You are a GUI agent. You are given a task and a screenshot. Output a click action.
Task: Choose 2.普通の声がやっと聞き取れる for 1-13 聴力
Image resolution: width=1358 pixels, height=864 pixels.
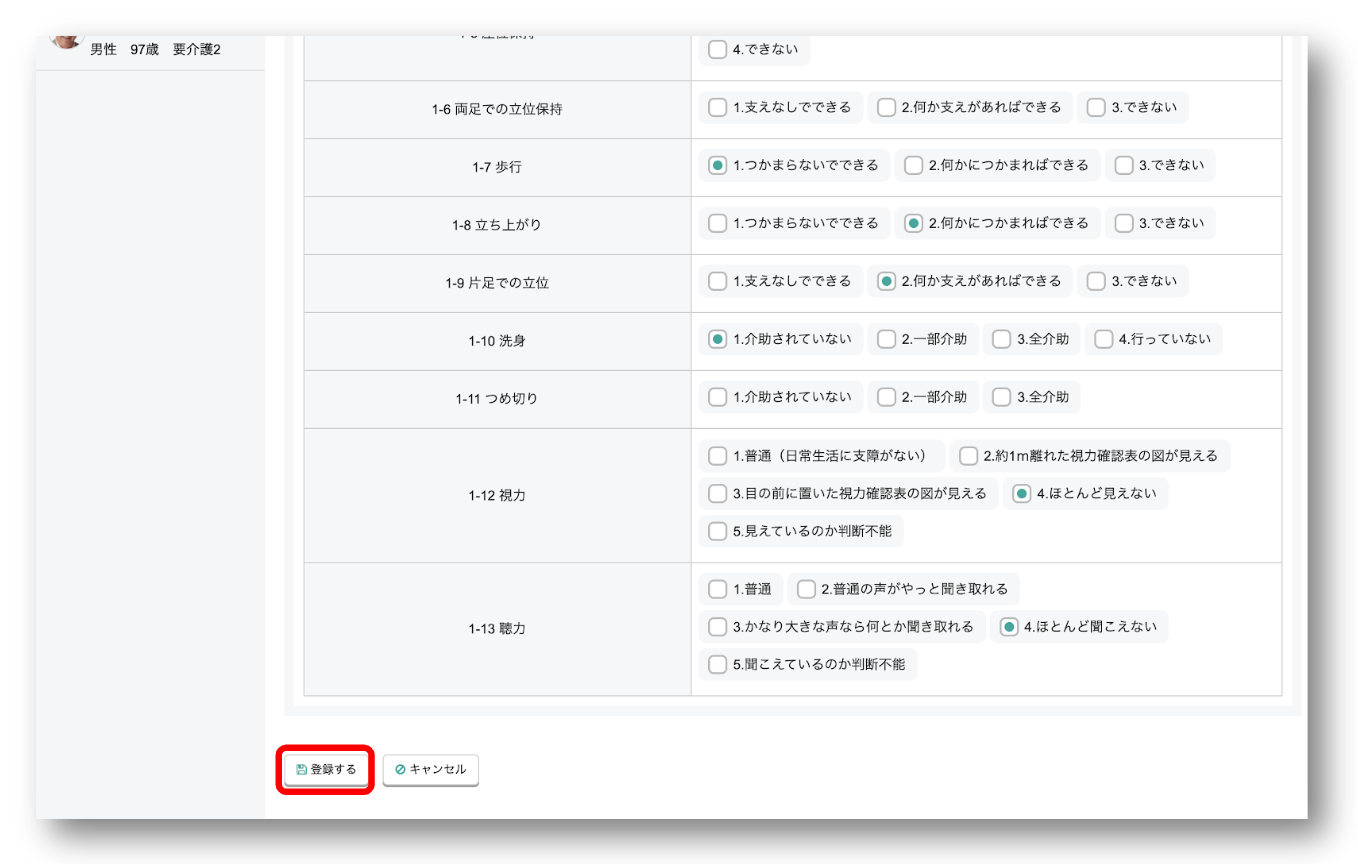click(806, 589)
